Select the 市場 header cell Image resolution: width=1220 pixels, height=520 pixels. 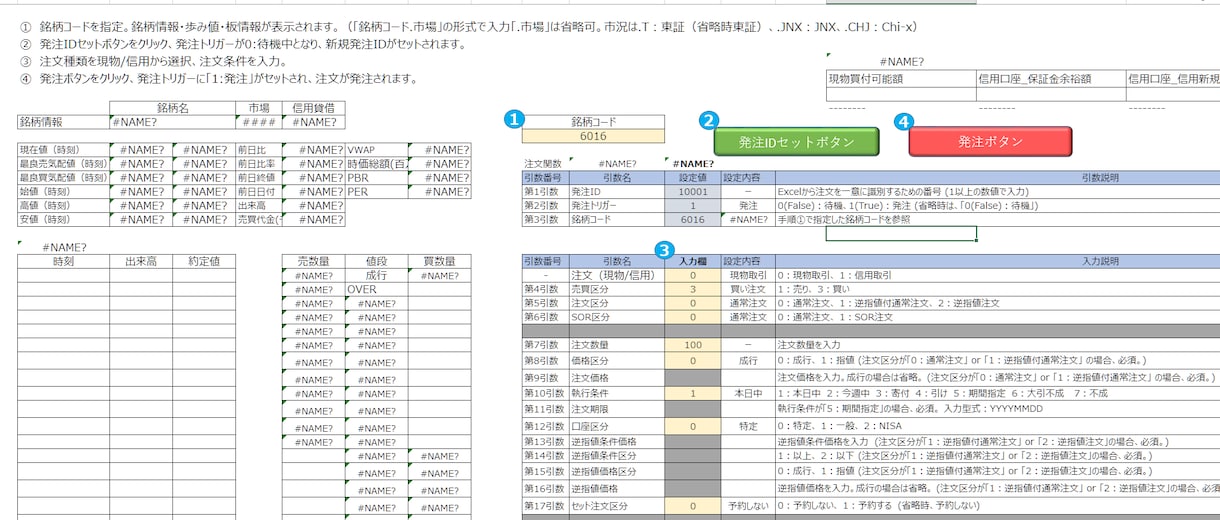258,107
